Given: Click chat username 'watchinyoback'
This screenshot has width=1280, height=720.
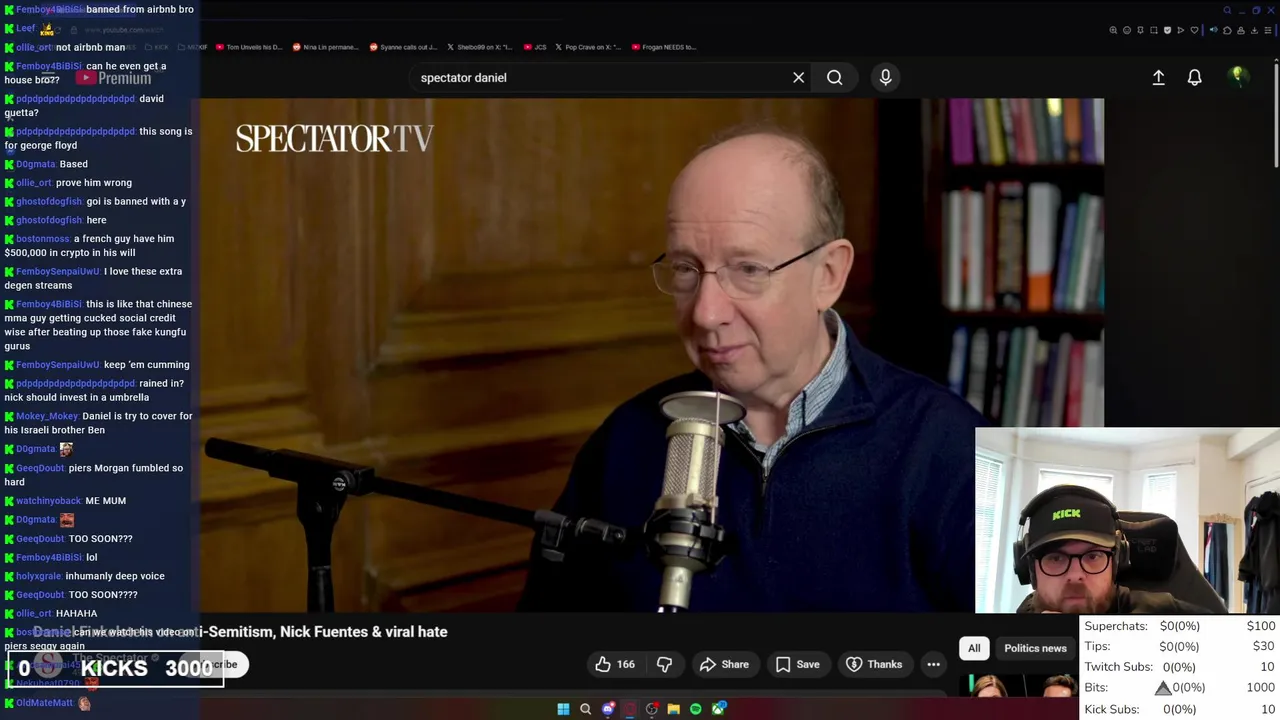Looking at the screenshot, I should (x=49, y=501).
